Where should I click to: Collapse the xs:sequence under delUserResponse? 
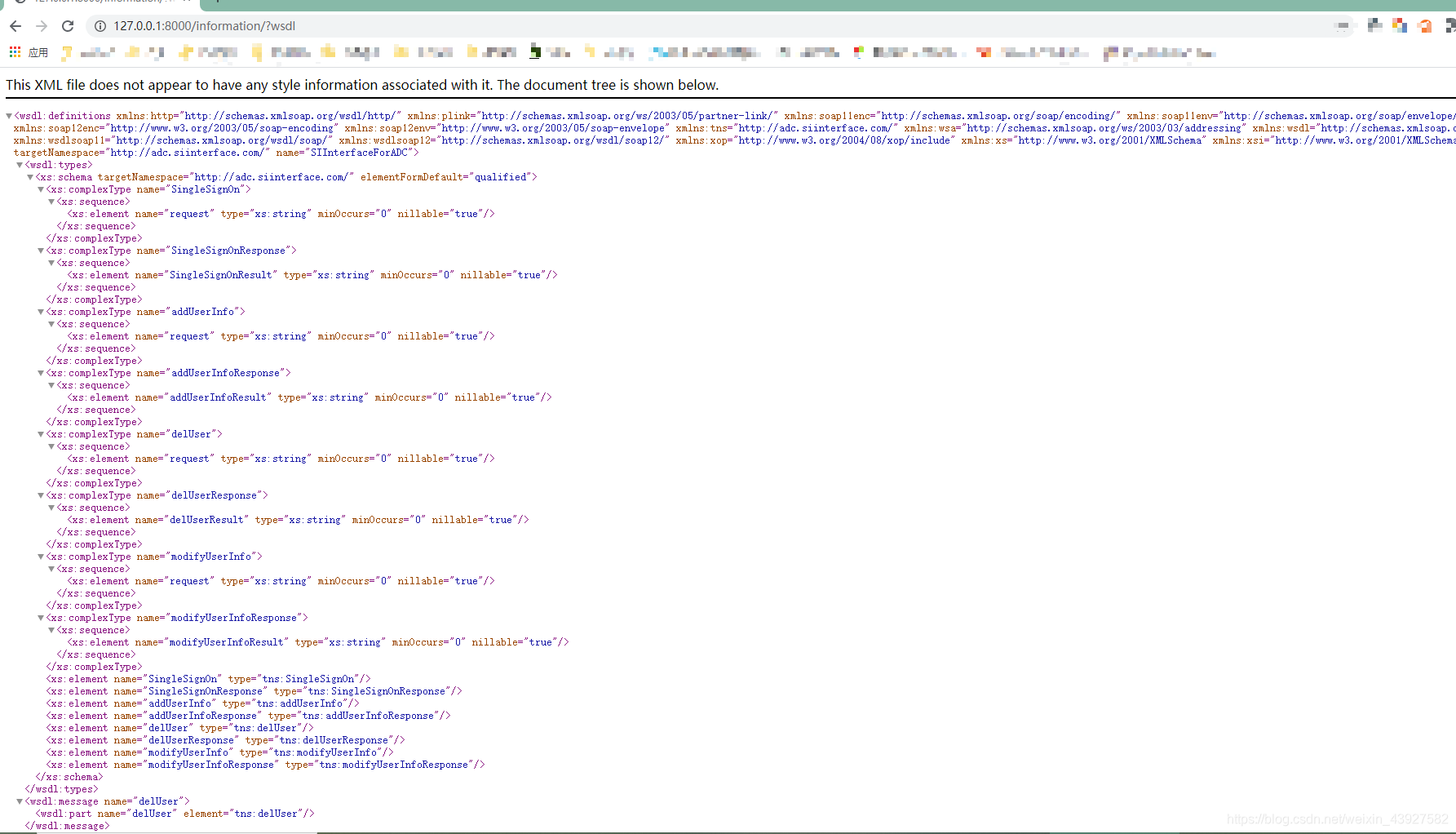point(51,508)
